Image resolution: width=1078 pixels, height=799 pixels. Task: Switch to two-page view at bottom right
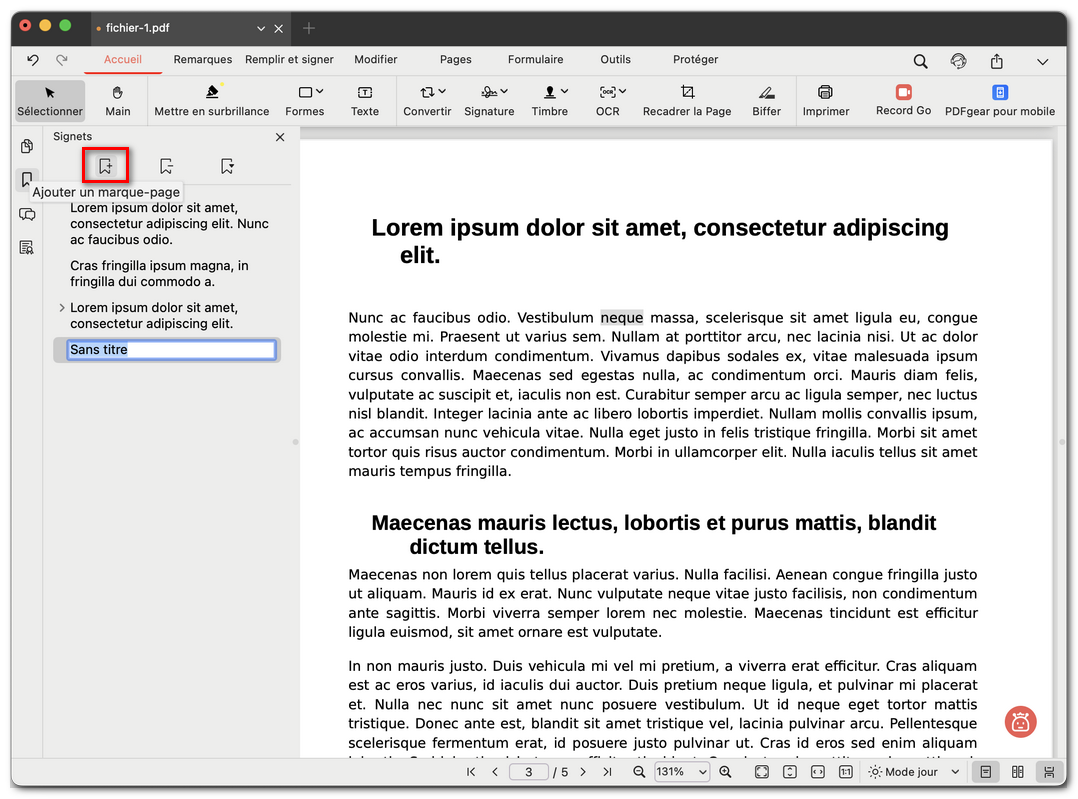coord(1017,772)
